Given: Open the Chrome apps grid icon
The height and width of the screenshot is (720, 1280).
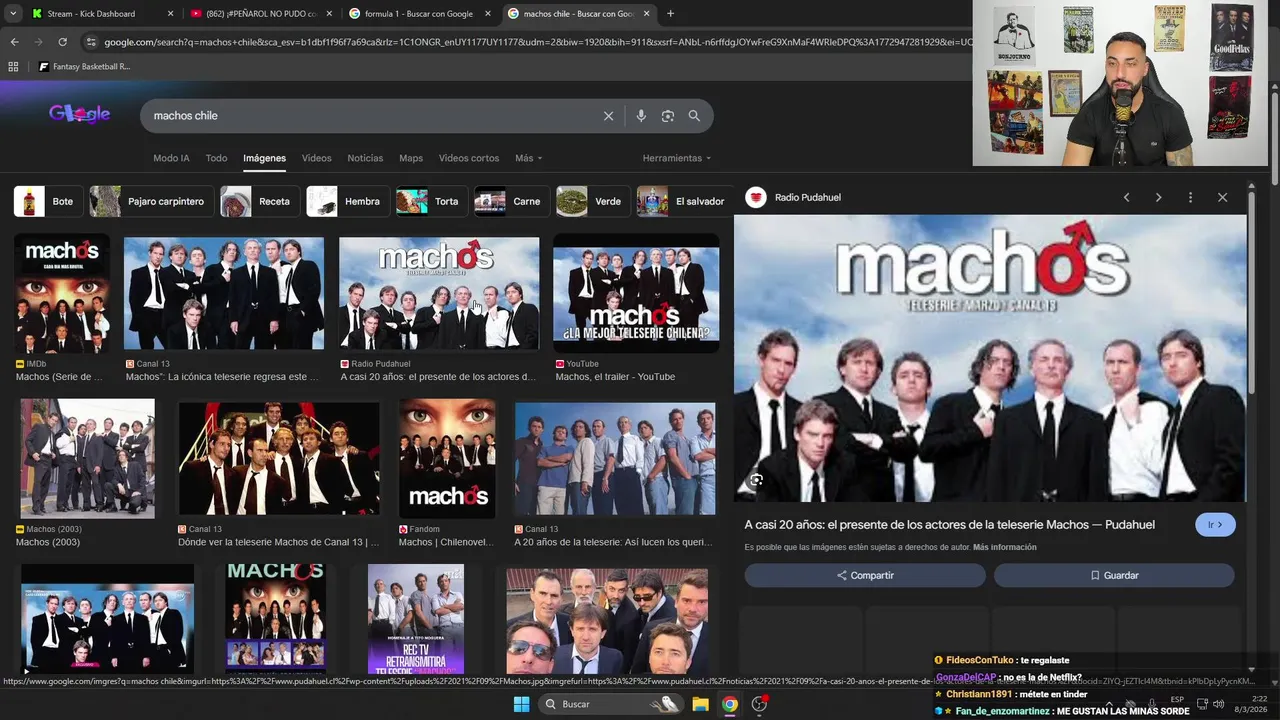Looking at the screenshot, I should 13,67.
